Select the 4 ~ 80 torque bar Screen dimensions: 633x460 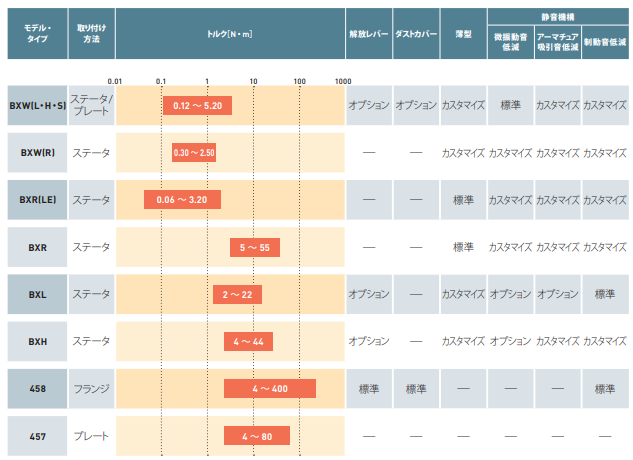coord(256,436)
